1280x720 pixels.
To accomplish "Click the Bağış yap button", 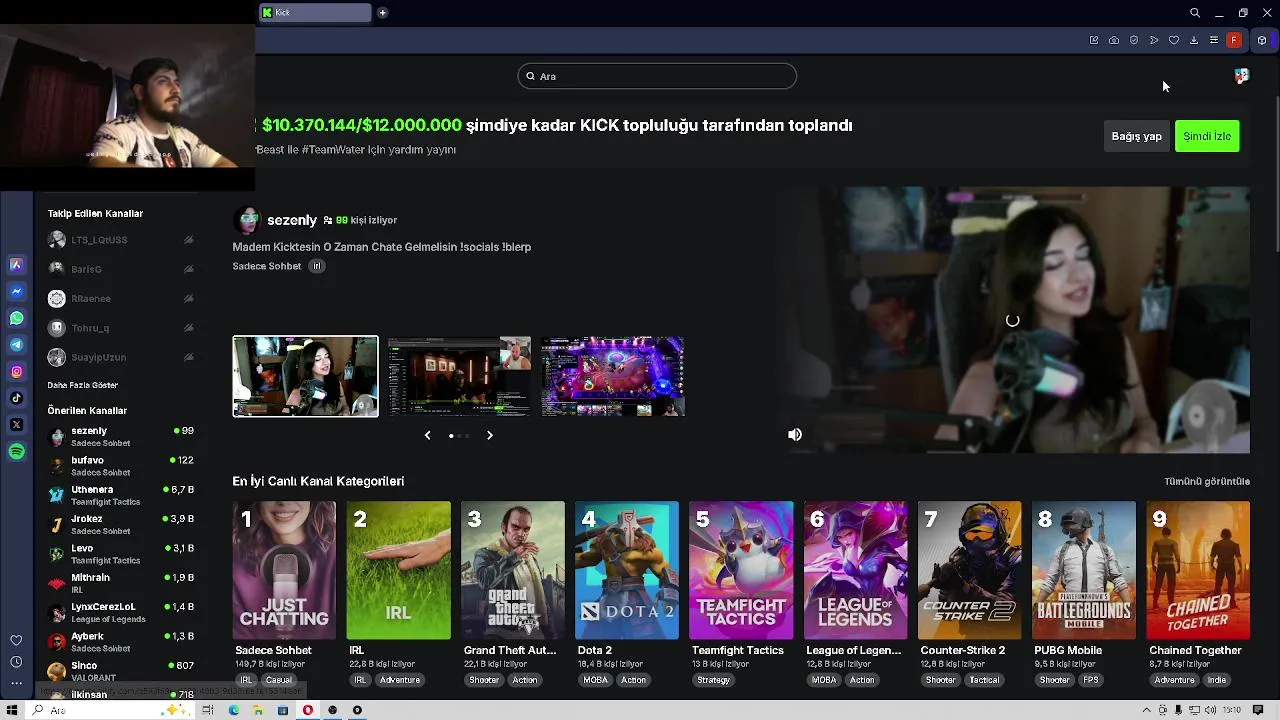I will pos(1136,136).
